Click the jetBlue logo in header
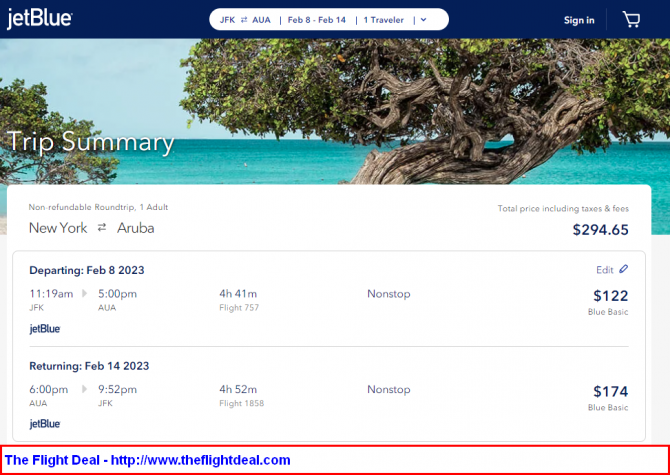The height and width of the screenshot is (475, 670). pos(39,19)
